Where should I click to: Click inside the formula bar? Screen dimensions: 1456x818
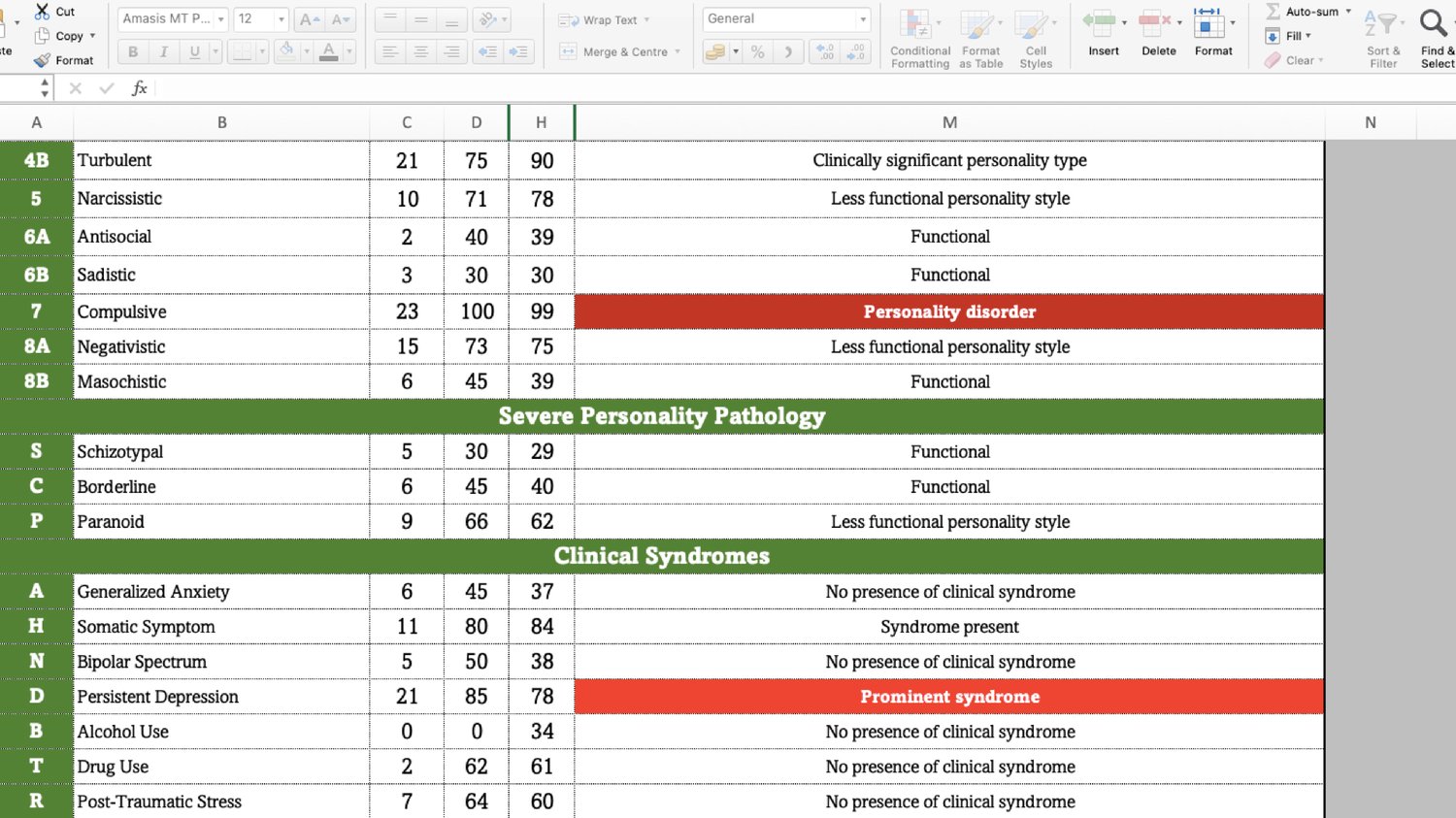(x=806, y=88)
